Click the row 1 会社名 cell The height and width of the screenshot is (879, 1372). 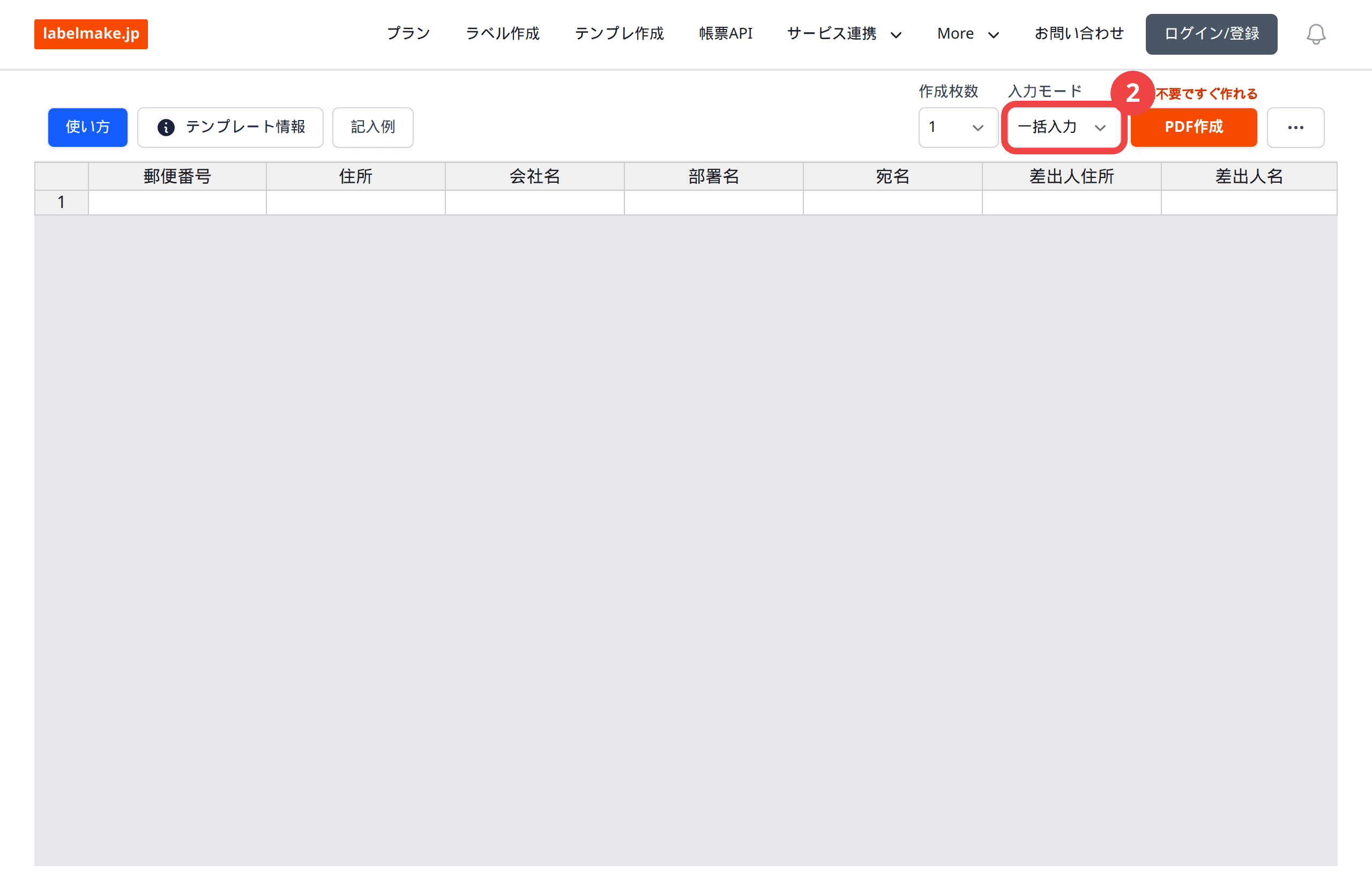[535, 203]
